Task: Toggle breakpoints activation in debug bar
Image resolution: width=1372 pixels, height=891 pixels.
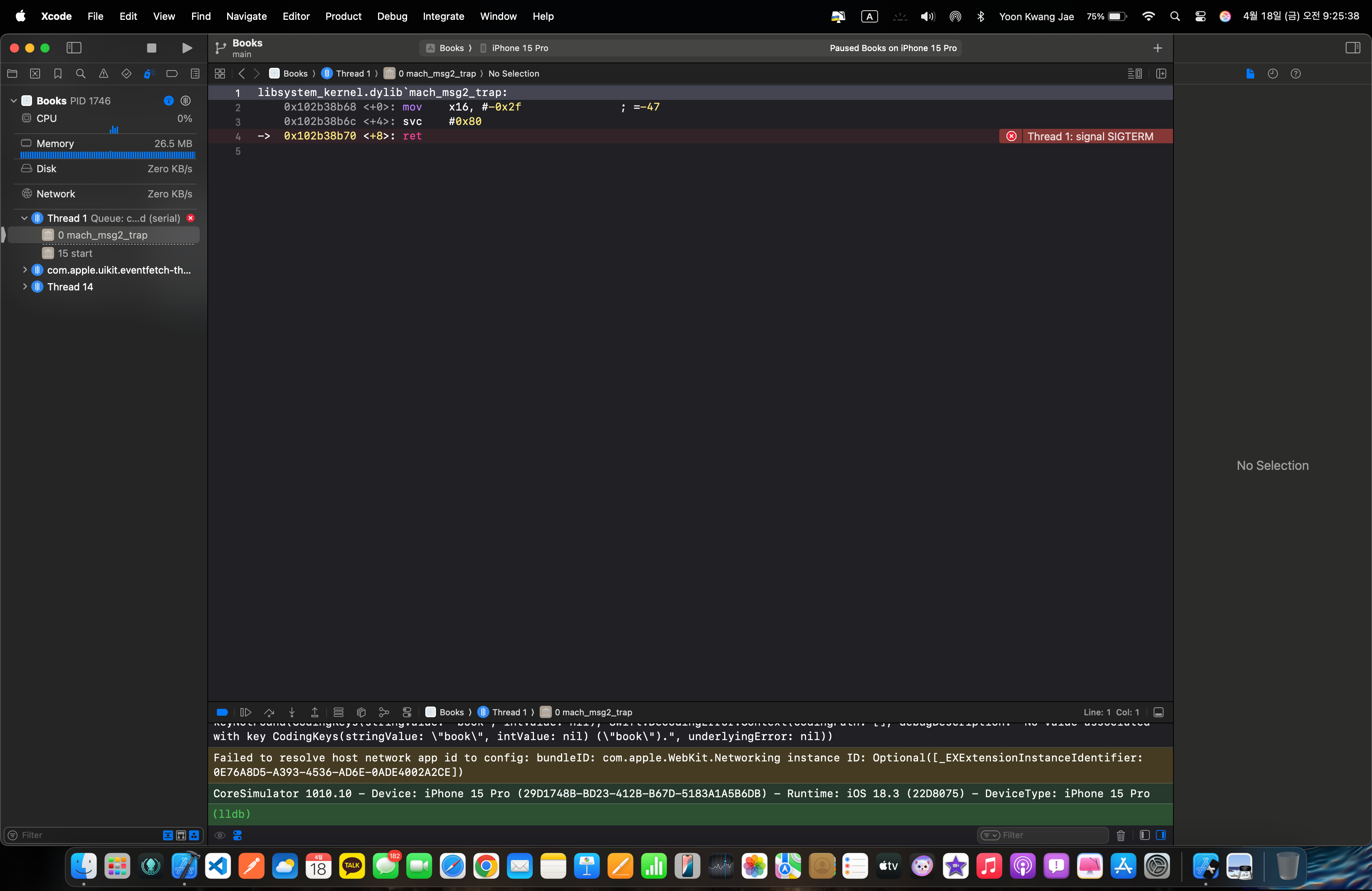Action: (222, 712)
